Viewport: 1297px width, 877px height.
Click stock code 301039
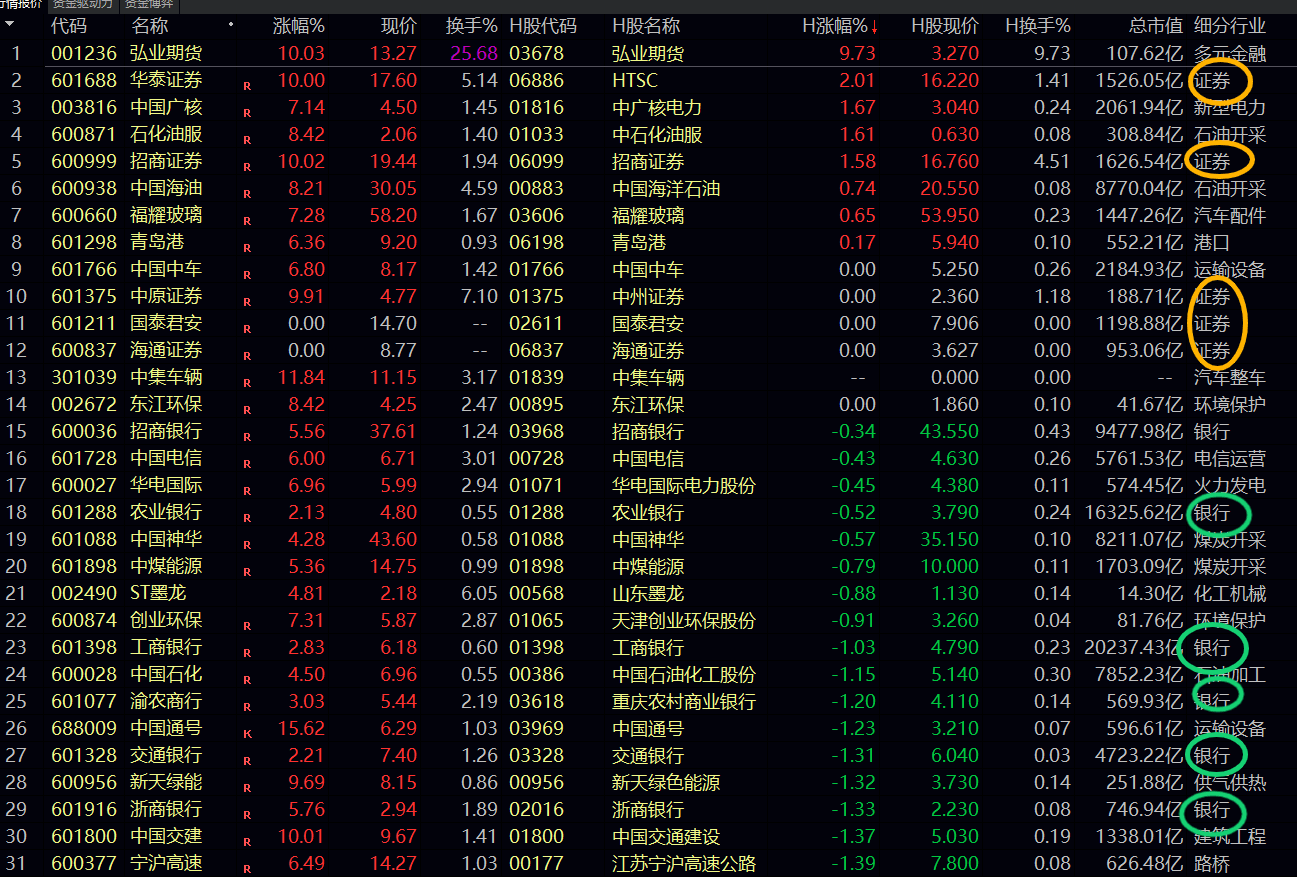tap(84, 377)
